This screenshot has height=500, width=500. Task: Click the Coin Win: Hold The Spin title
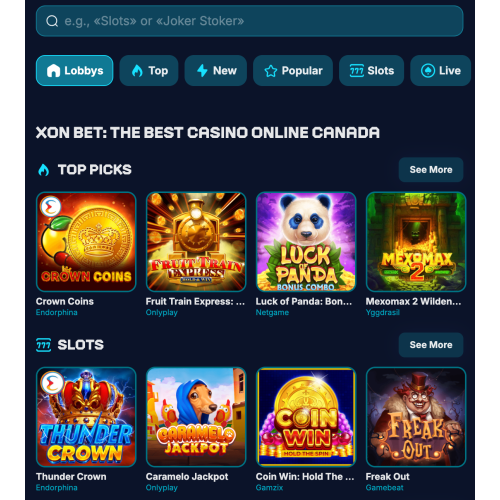[x=305, y=477]
